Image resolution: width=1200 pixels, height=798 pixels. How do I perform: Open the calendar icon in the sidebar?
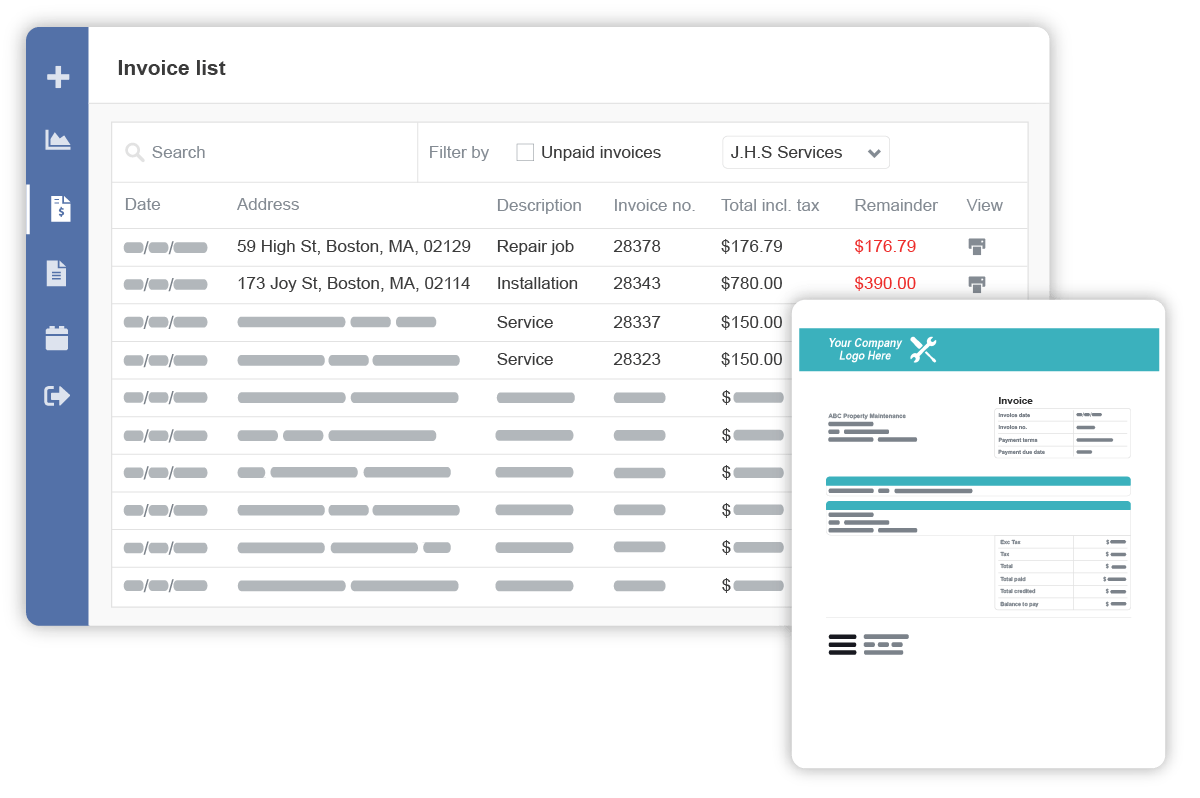click(57, 337)
